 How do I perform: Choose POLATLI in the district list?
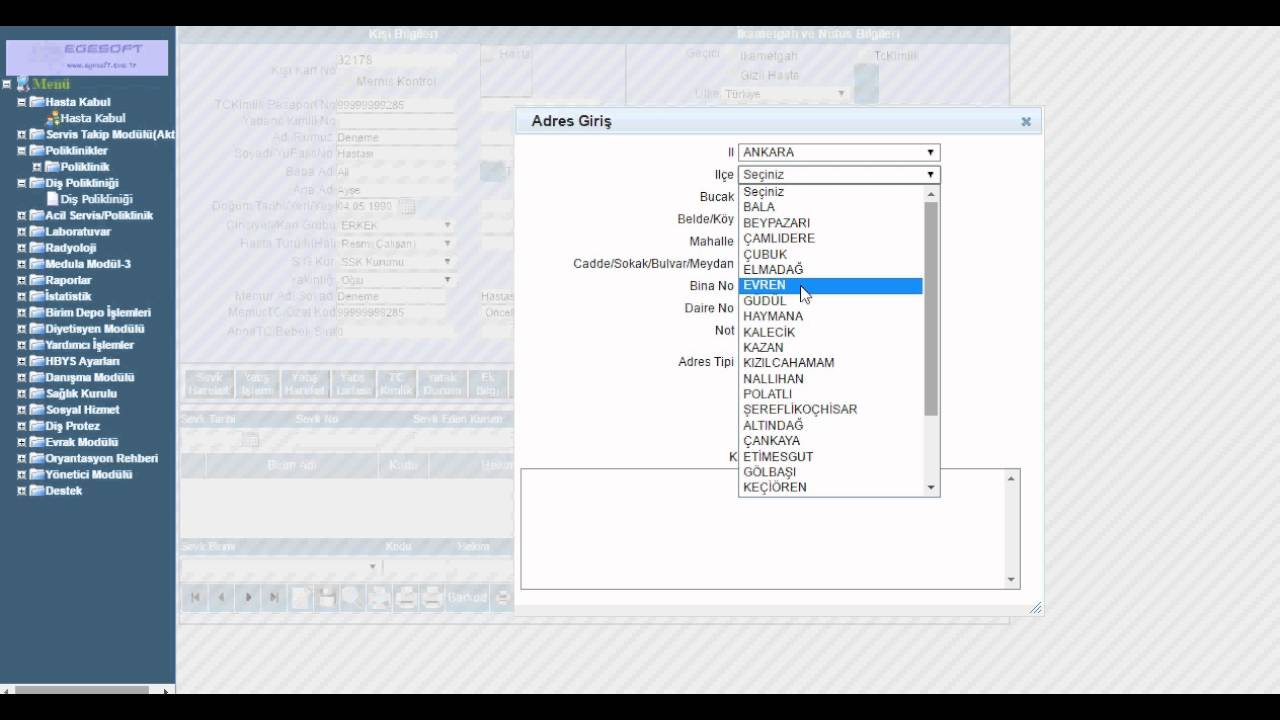click(830, 394)
